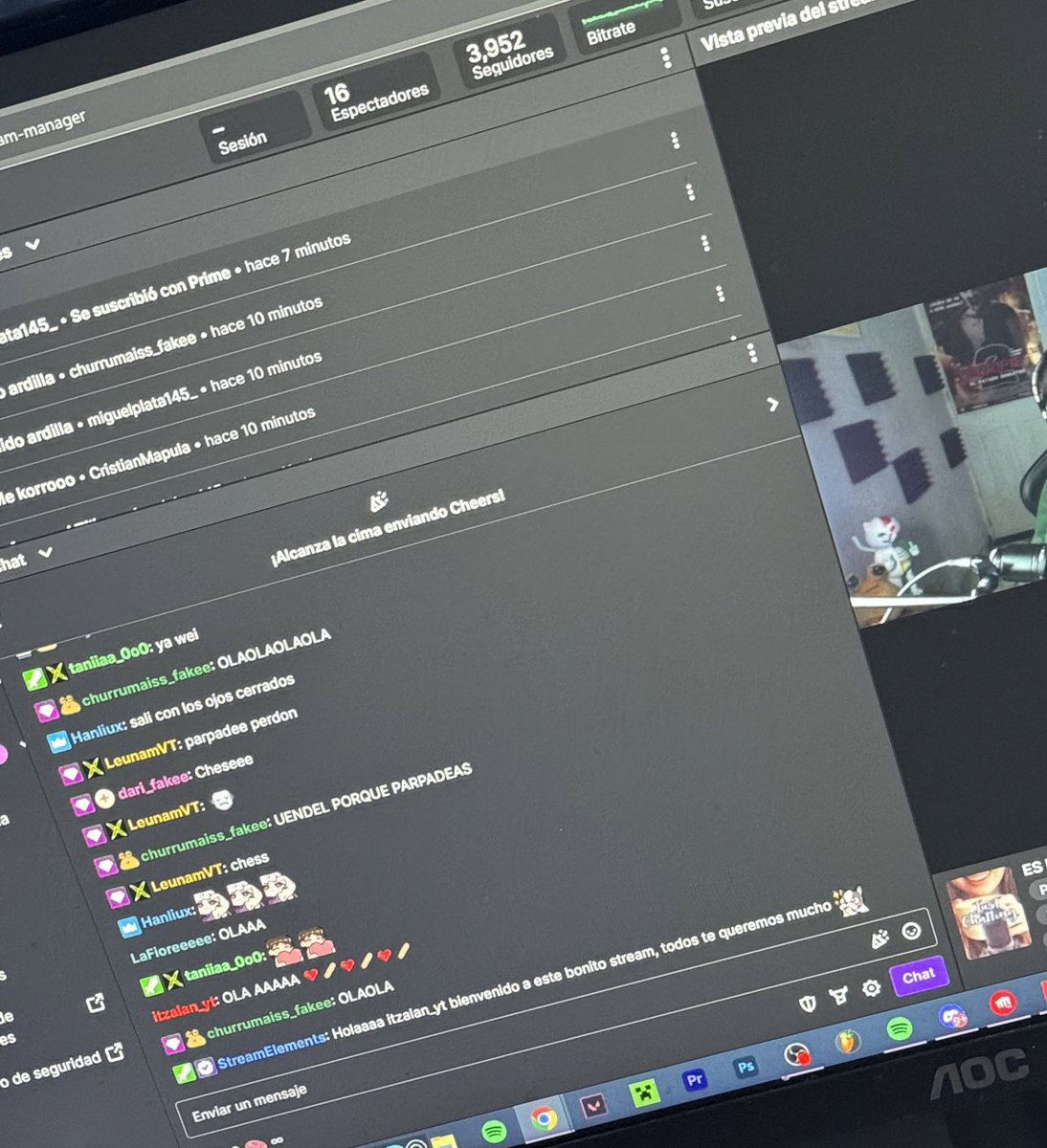This screenshot has width=1047, height=1148.
Task: Open Adobe Premiere Pro taskbar icon
Action: pyautogui.click(x=696, y=1080)
